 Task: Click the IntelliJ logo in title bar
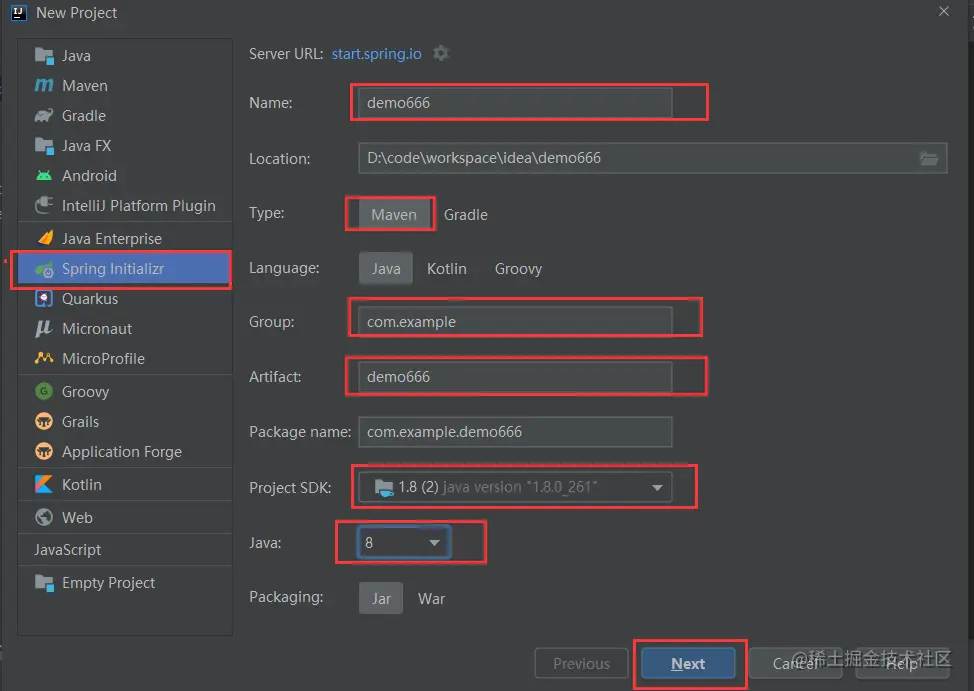point(19,12)
